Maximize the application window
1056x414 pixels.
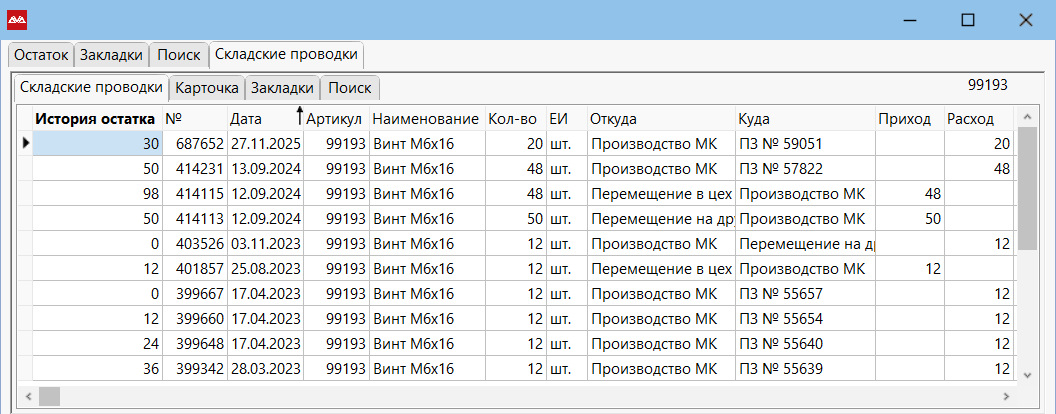pos(967,20)
